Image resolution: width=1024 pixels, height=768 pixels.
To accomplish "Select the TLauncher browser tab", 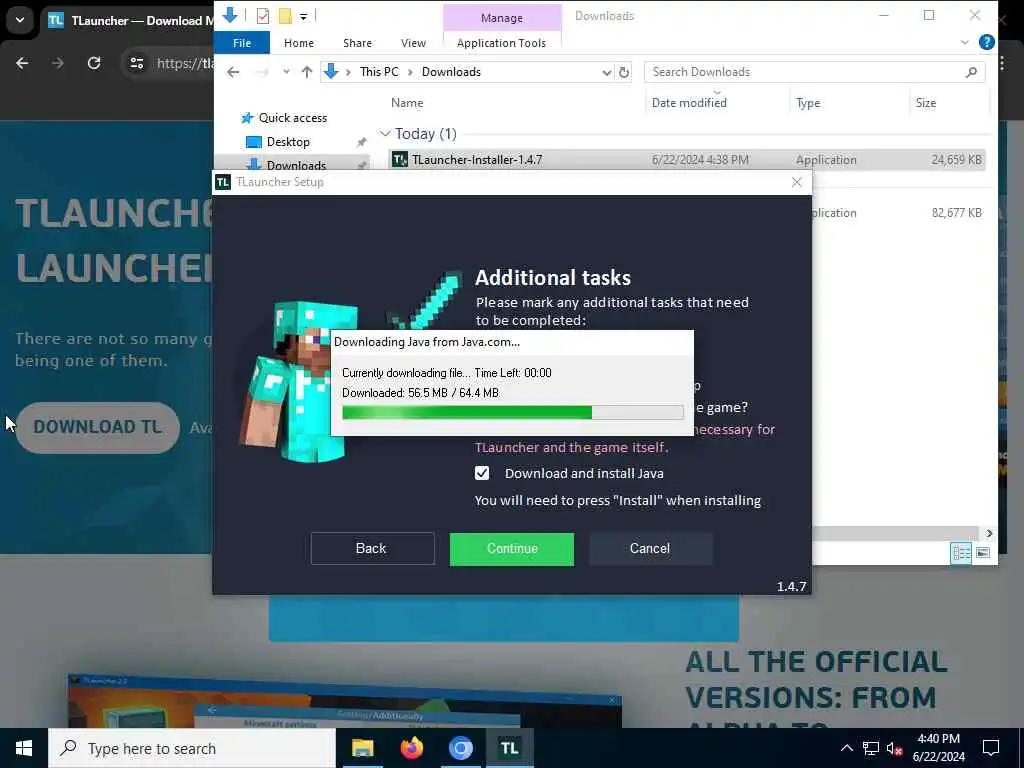I will point(131,20).
